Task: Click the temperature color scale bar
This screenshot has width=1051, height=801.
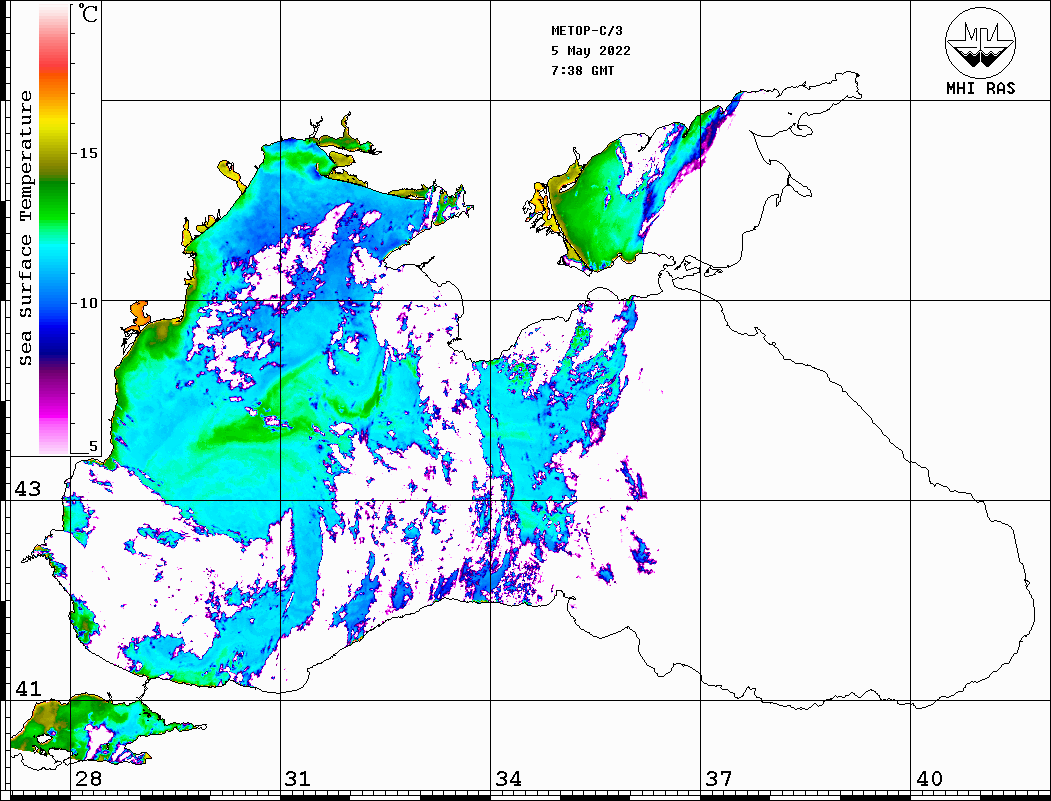Action: click(x=54, y=230)
